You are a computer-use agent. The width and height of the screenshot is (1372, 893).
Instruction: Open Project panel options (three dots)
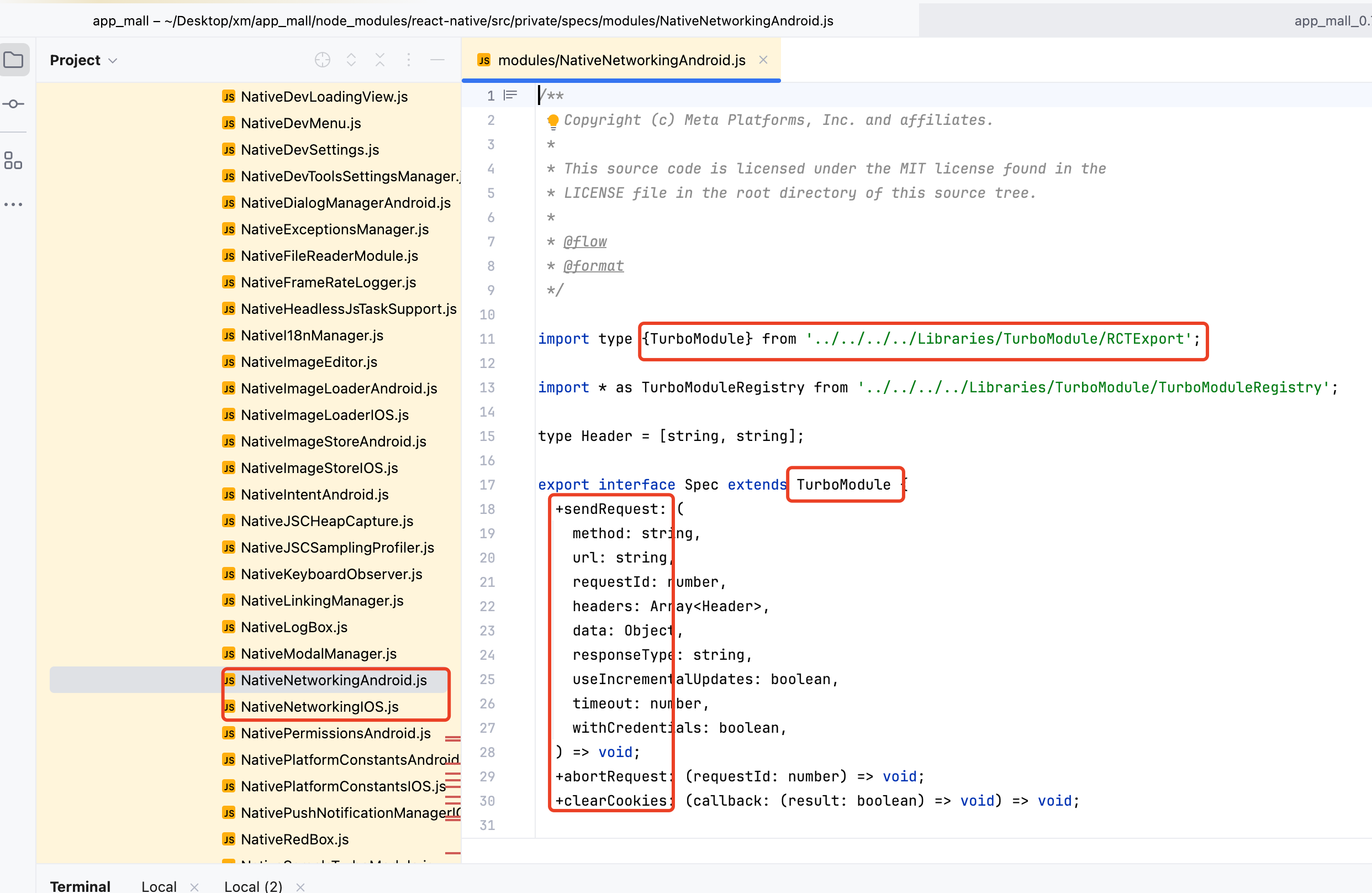[409, 60]
